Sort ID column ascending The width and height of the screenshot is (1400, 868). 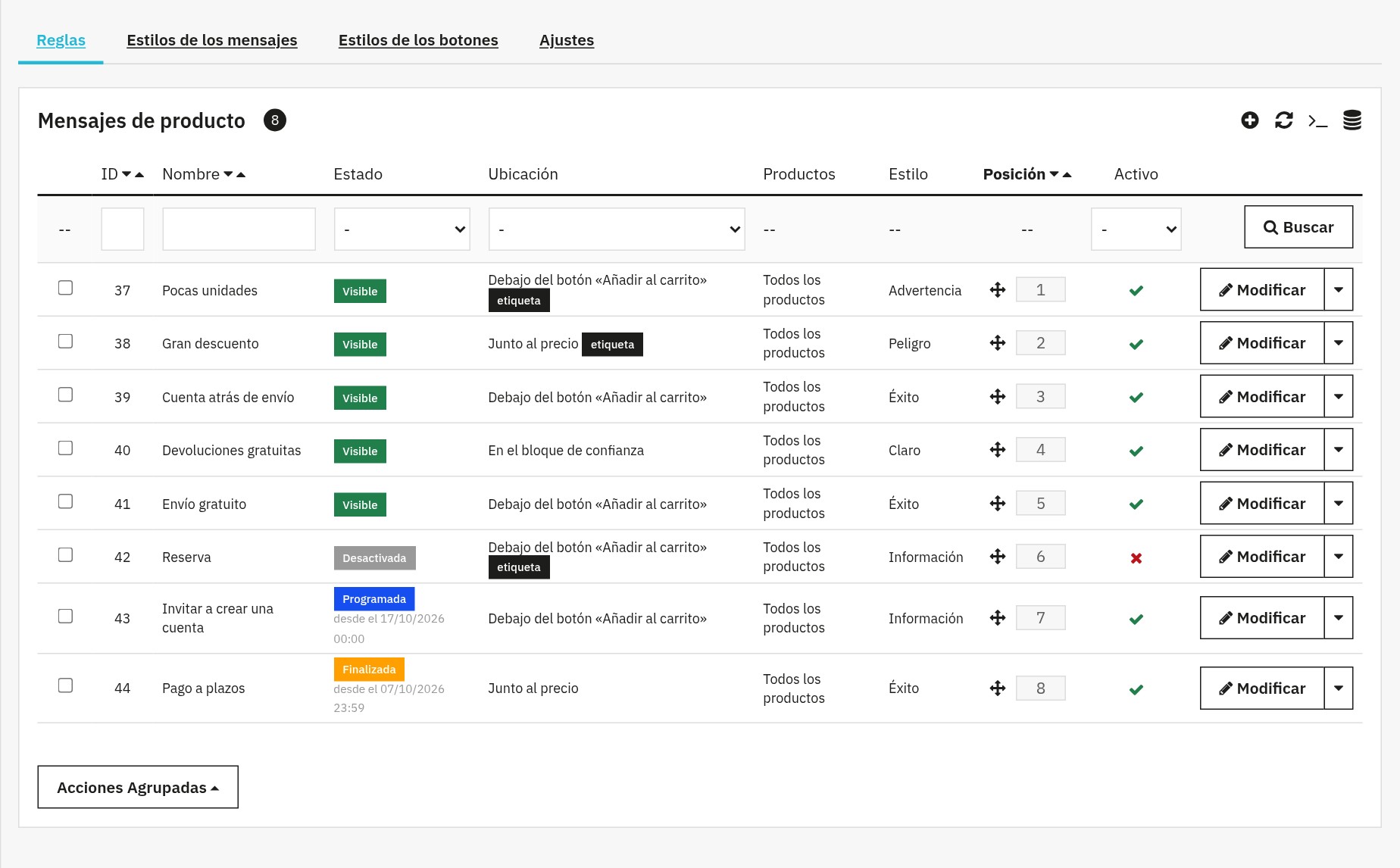(139, 174)
